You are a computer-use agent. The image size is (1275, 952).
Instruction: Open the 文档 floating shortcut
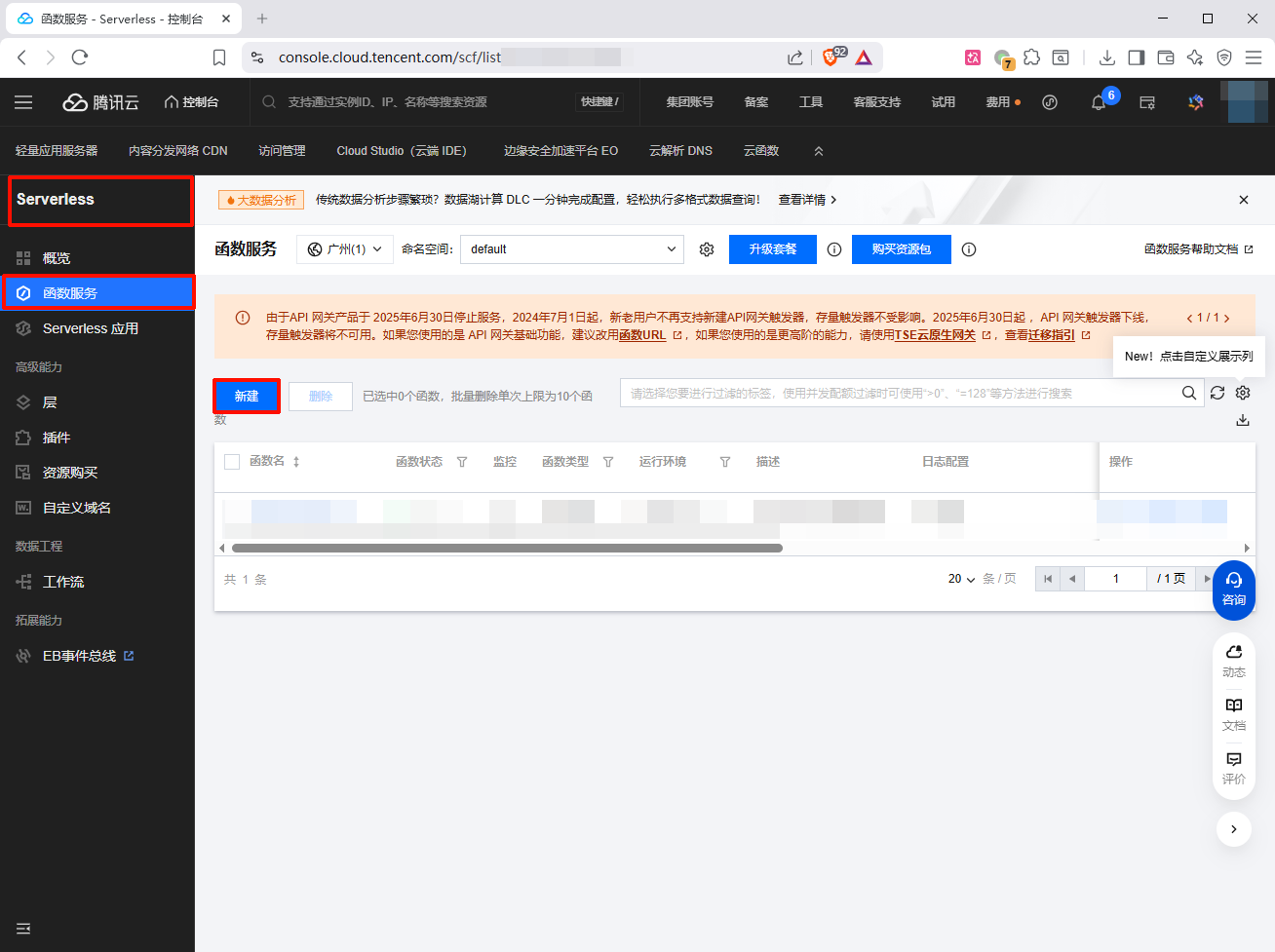point(1234,714)
